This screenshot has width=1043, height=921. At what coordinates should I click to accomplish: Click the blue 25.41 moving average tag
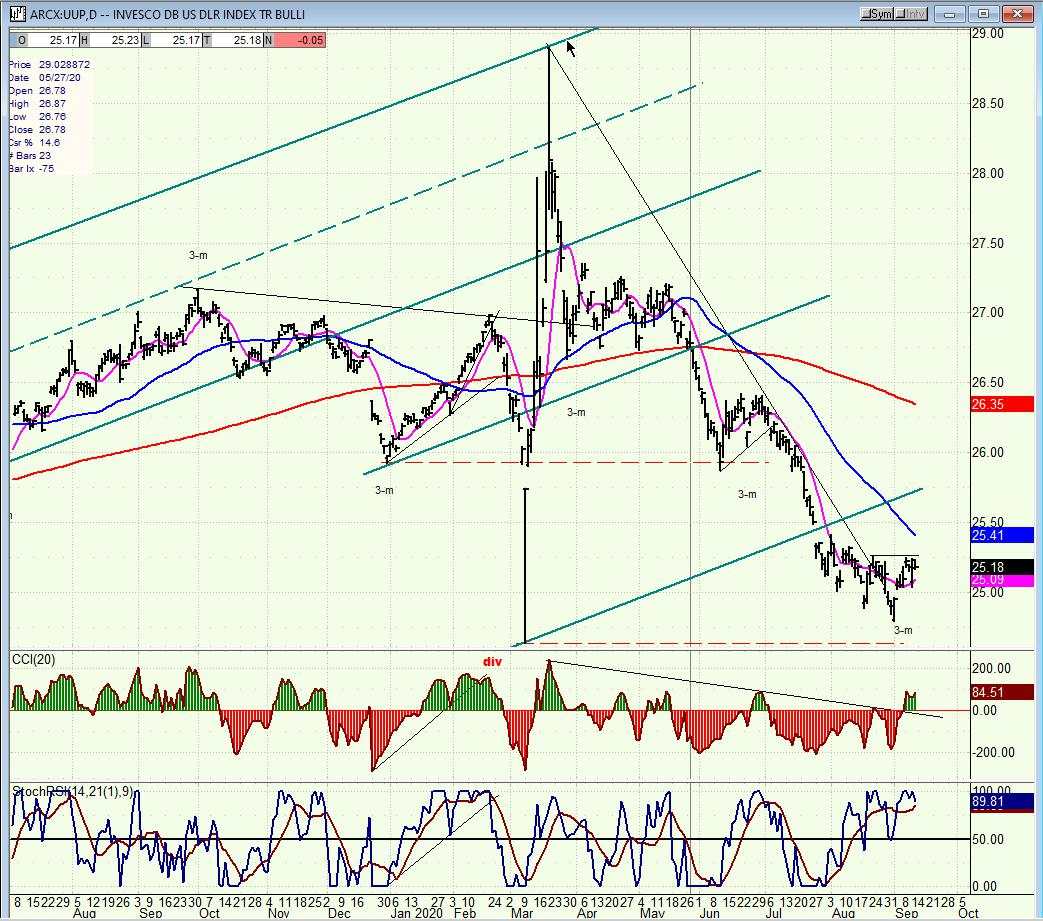(1002, 535)
